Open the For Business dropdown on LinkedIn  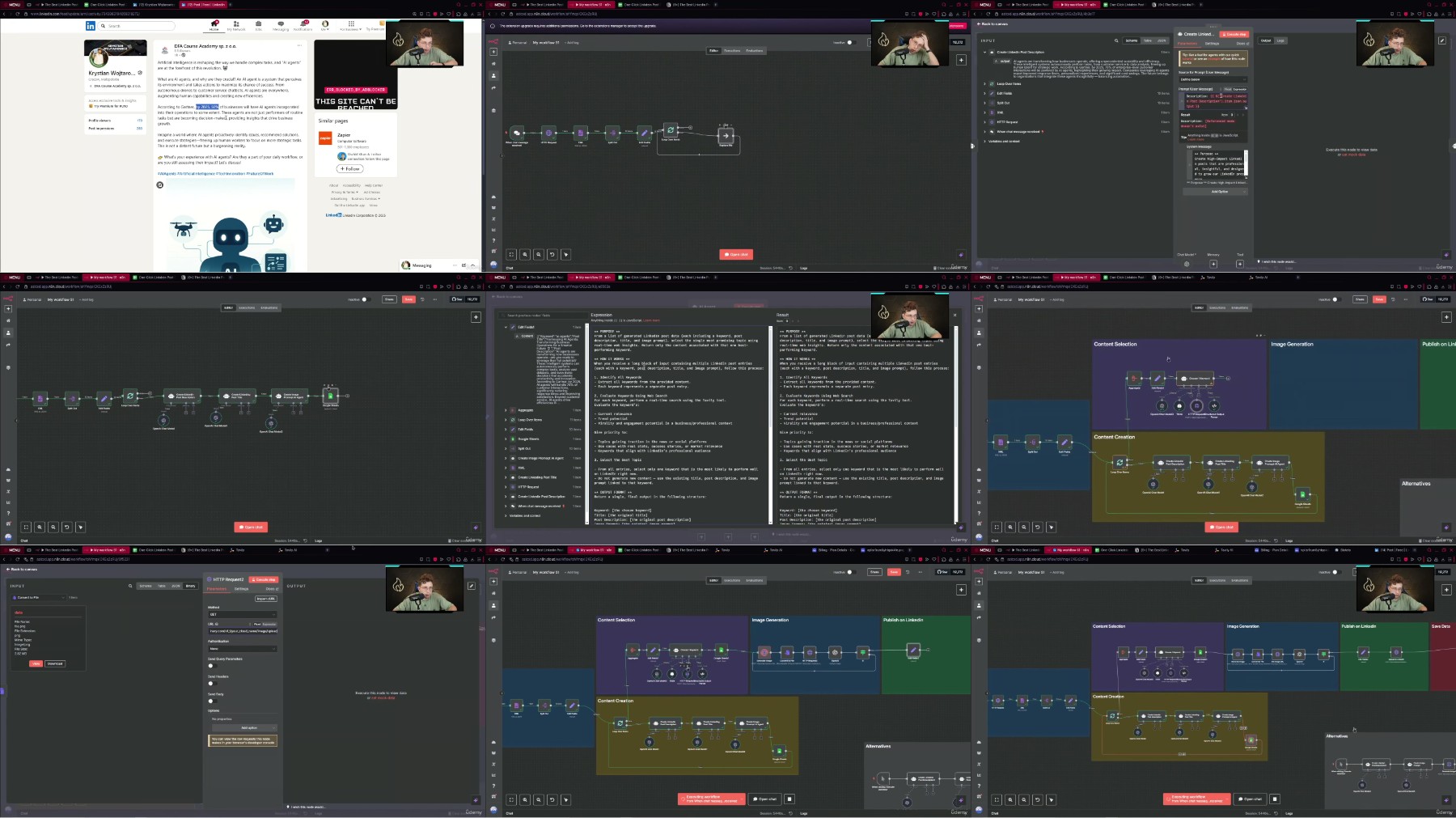350,27
